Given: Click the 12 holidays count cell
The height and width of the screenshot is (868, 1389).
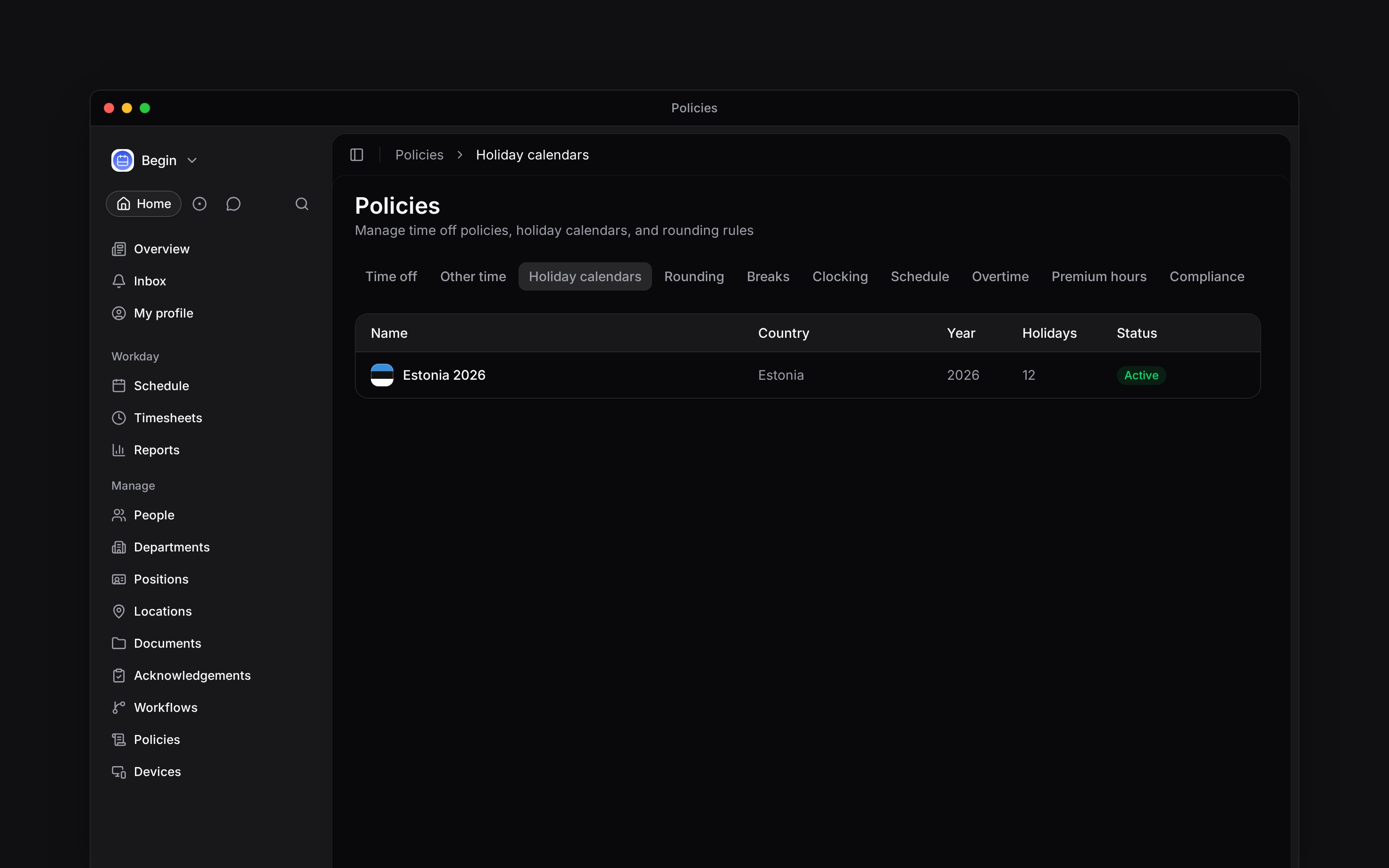Looking at the screenshot, I should point(1029,376).
